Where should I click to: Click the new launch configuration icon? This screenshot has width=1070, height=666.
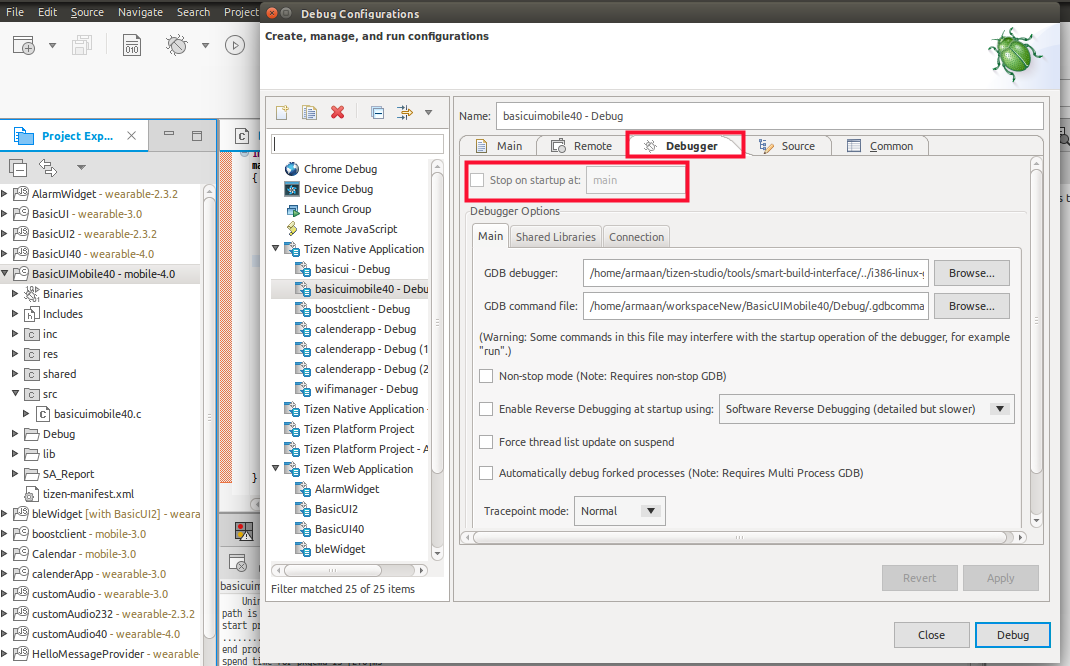[x=282, y=112]
